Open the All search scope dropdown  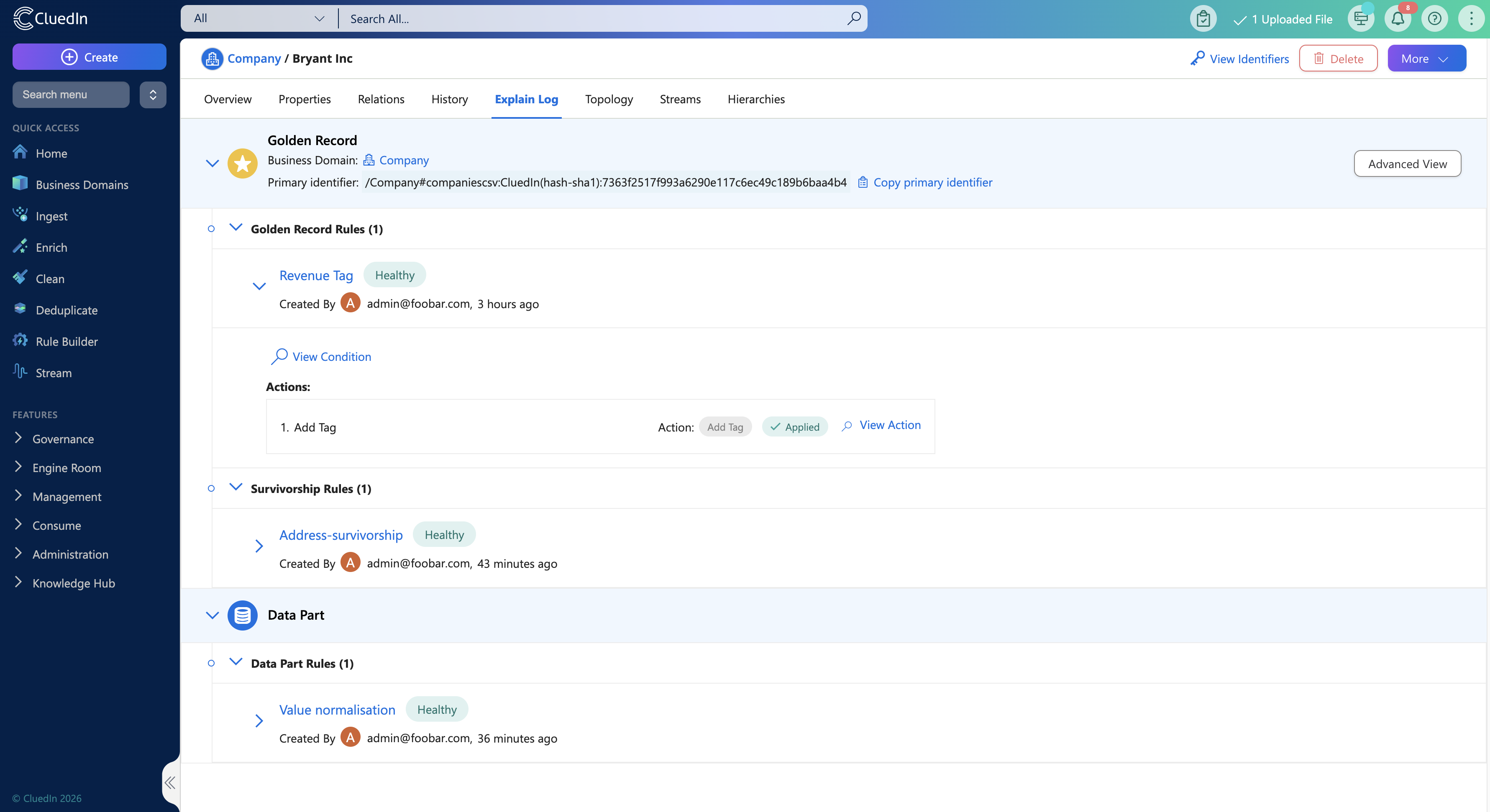(259, 18)
